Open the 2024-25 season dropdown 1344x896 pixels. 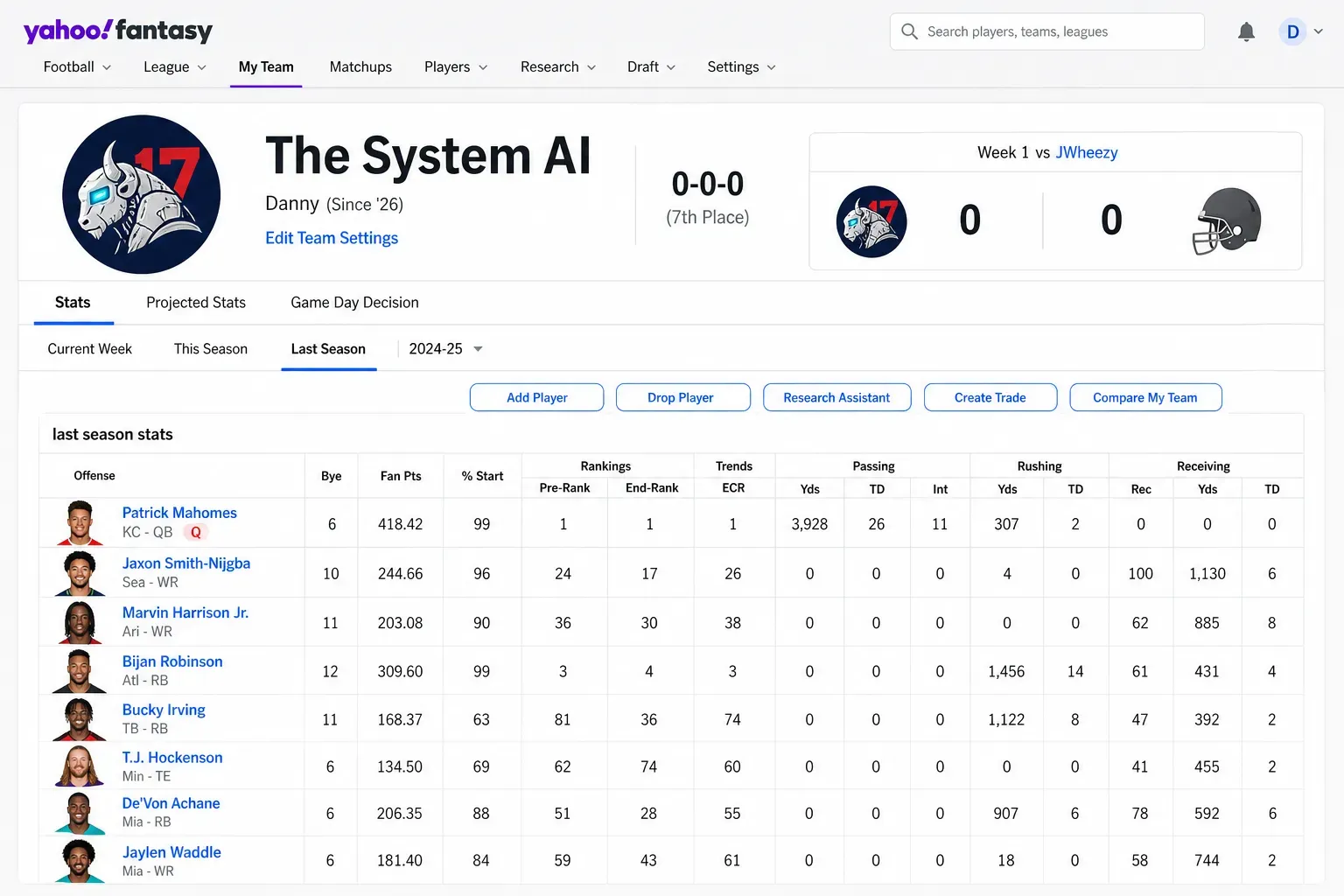(x=445, y=348)
